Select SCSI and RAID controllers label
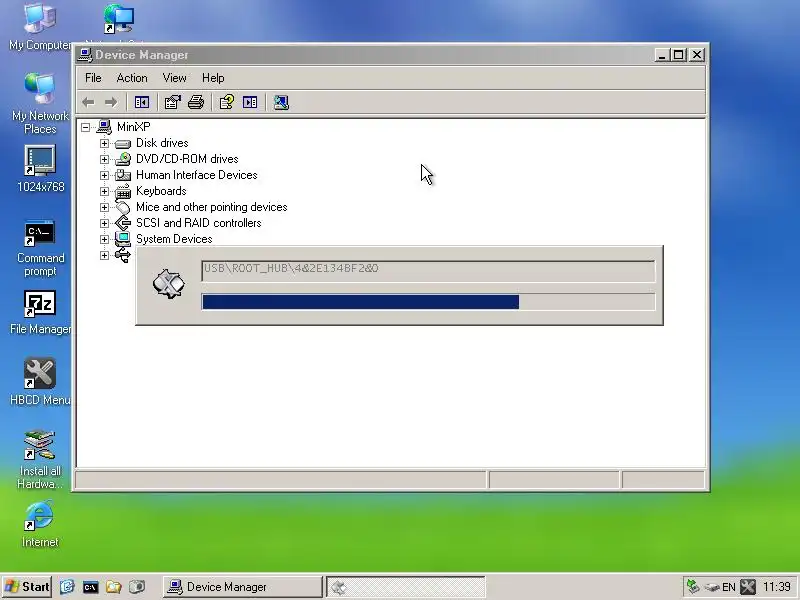The image size is (800, 600). click(198, 223)
